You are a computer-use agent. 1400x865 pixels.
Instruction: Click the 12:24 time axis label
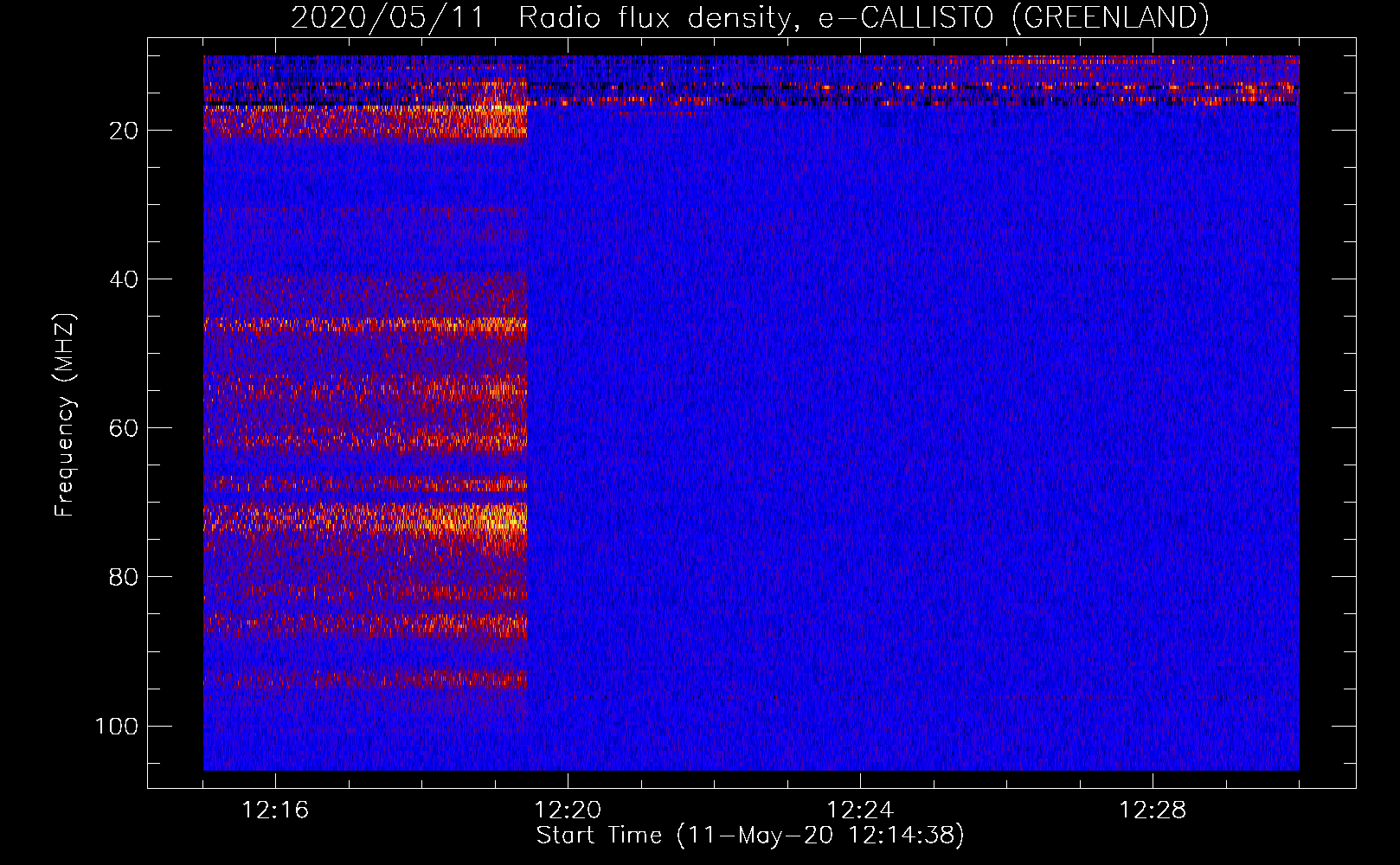pyautogui.click(x=860, y=811)
